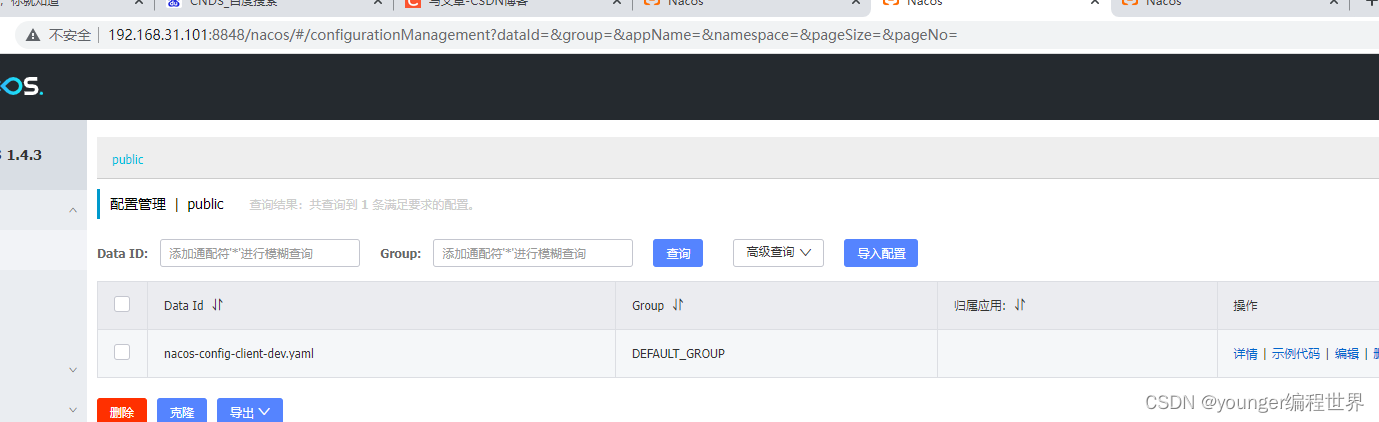Open 详情 for nacos-config-client-dev.yaml
This screenshot has height=422, width=1379.
tap(1245, 353)
